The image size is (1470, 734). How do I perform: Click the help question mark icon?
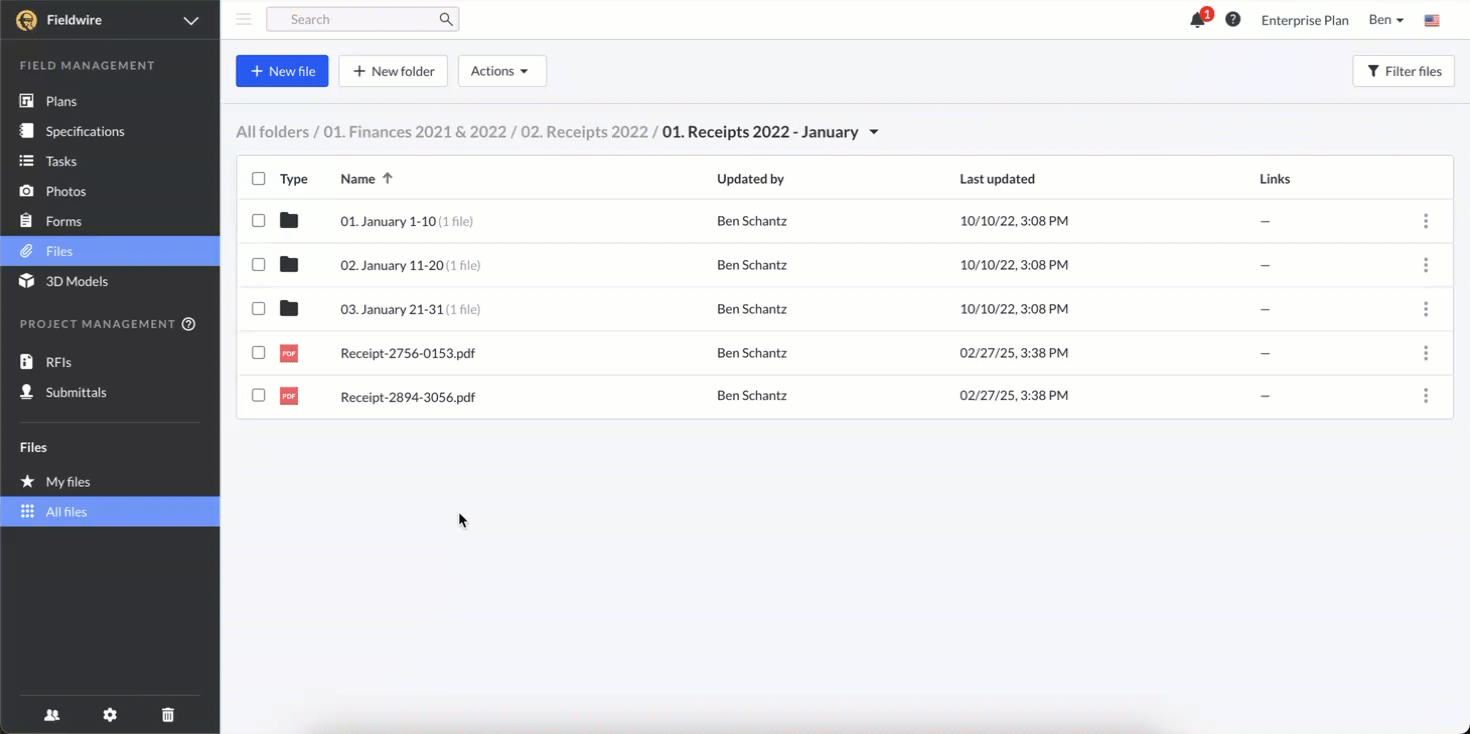1233,19
